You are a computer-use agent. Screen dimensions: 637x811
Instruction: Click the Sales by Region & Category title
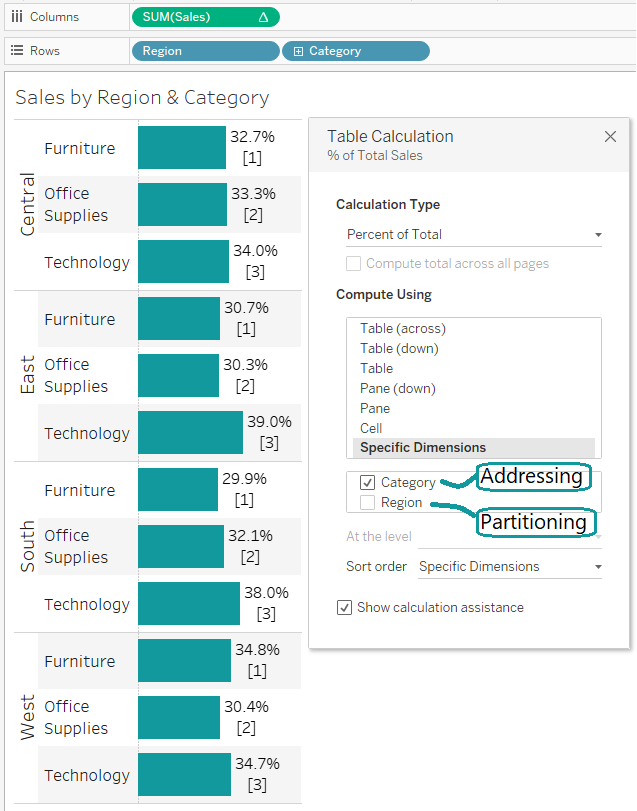point(143,98)
